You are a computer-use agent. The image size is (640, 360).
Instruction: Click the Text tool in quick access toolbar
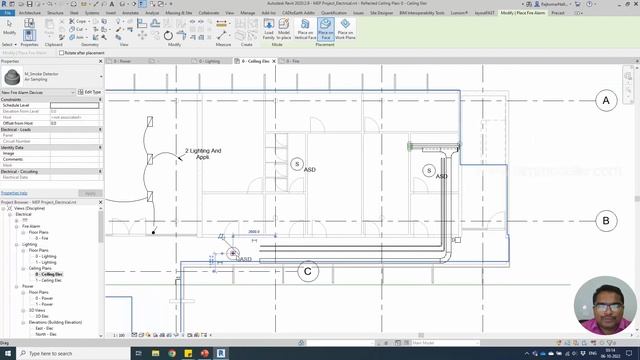tap(112, 4)
